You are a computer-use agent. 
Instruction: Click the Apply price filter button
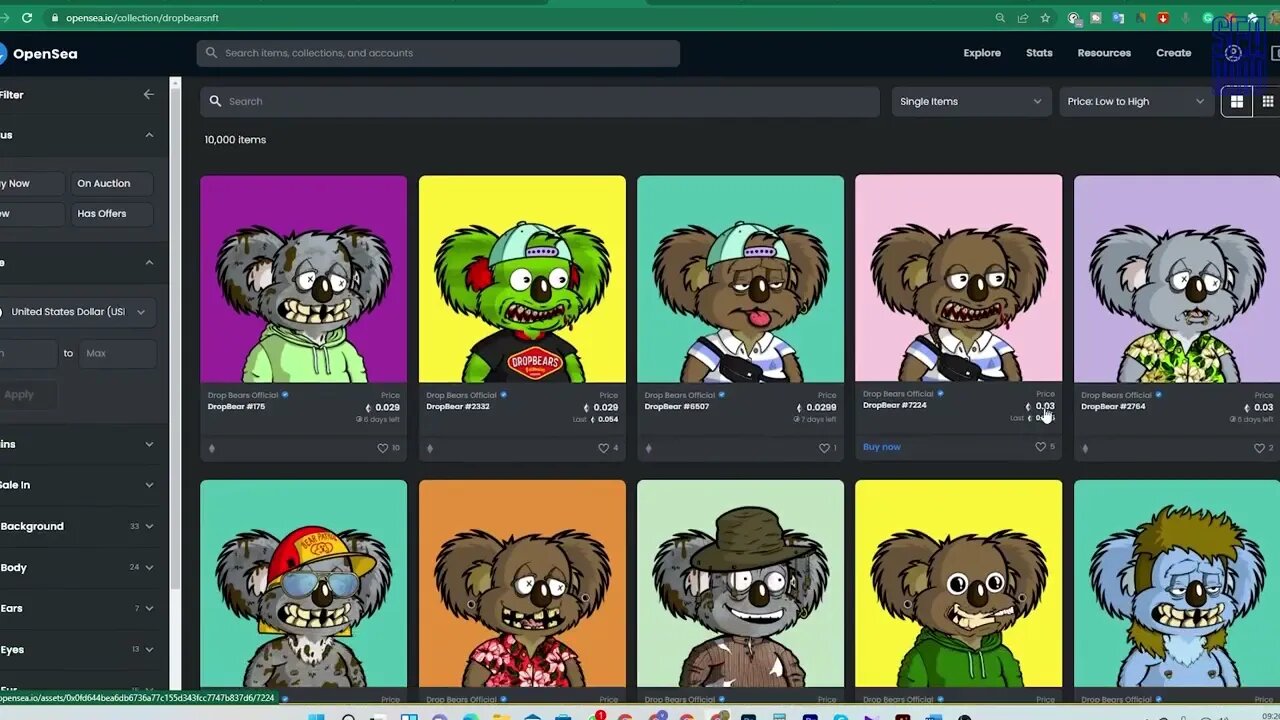[x=27, y=395]
